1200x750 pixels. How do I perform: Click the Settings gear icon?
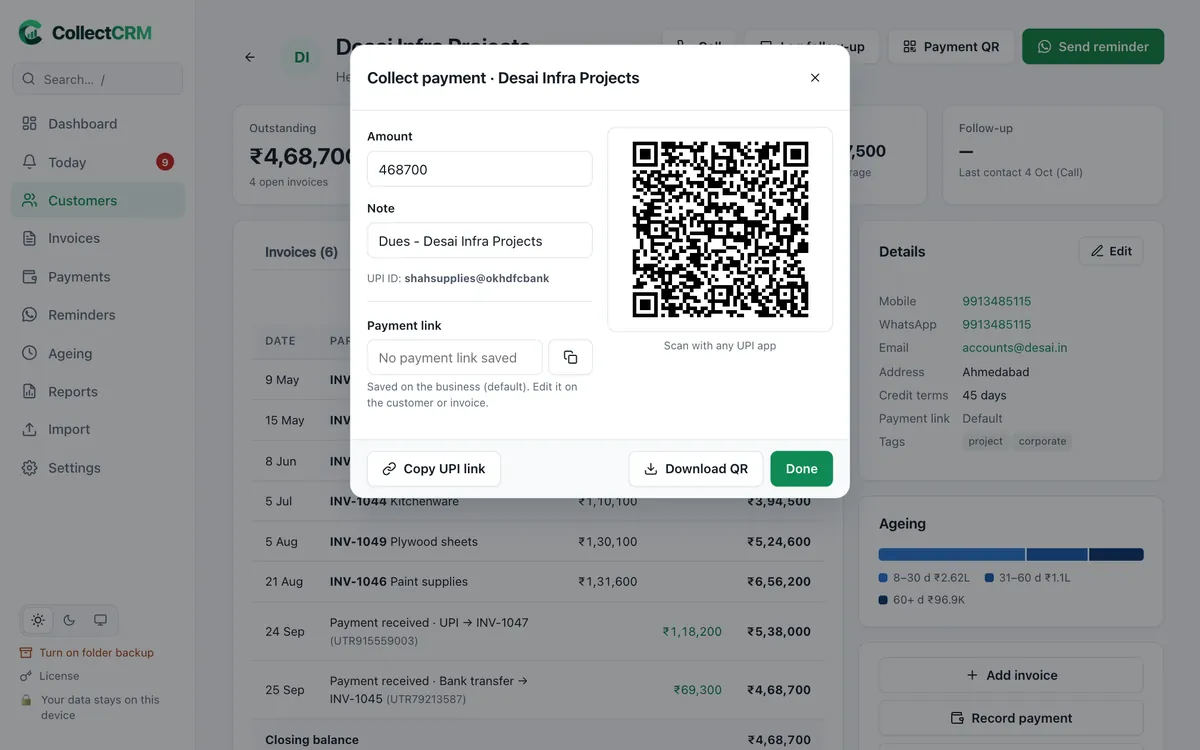[x=29, y=467]
